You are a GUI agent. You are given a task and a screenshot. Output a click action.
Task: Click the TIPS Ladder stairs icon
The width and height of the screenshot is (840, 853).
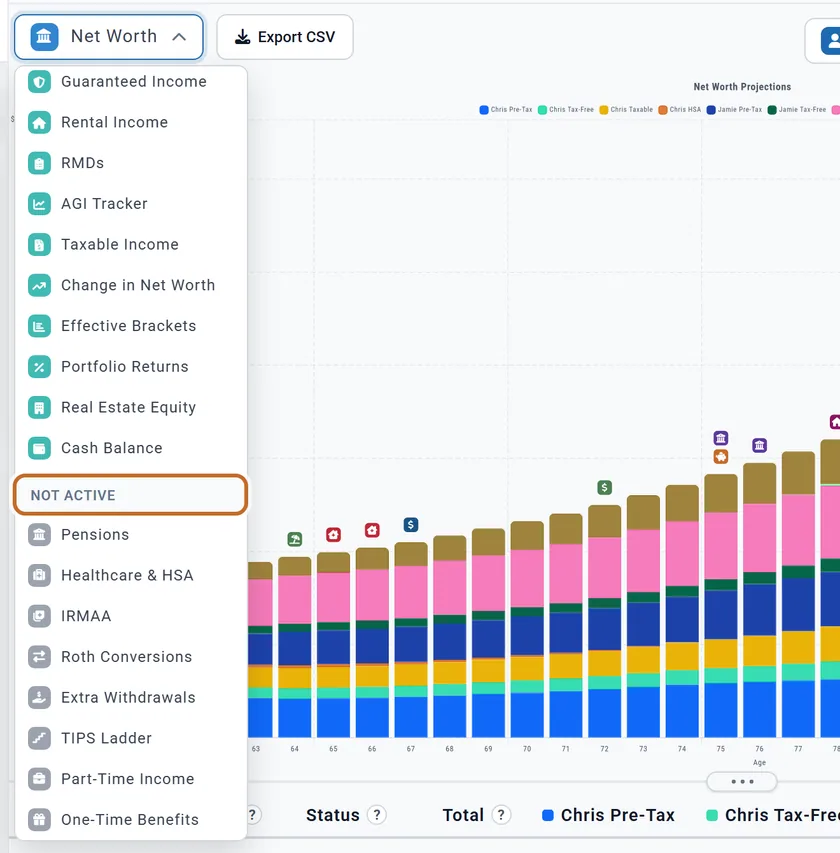tap(39, 738)
